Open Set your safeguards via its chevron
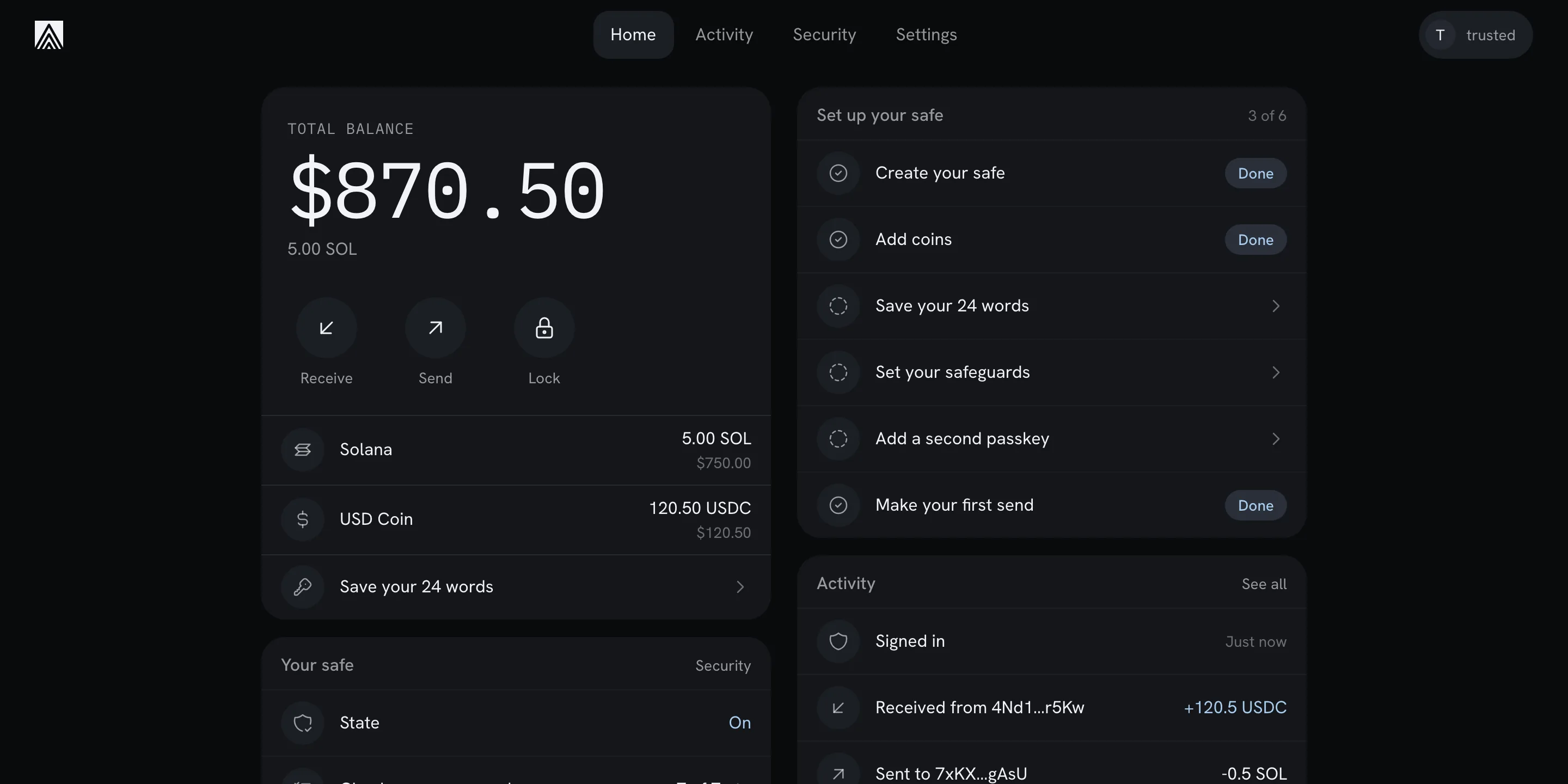1568x784 pixels. 1276,372
